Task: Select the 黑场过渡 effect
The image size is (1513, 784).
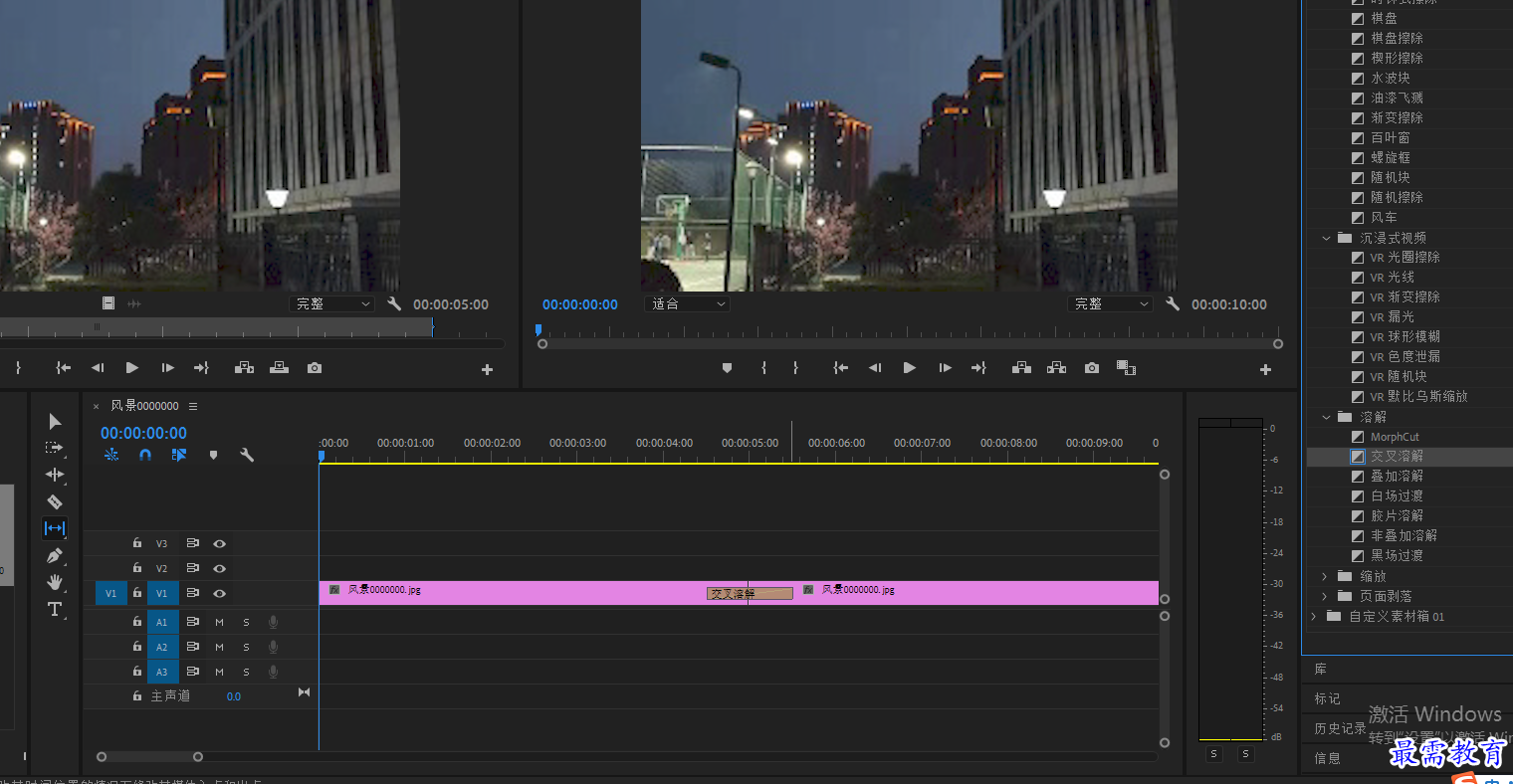Action: tap(1397, 555)
